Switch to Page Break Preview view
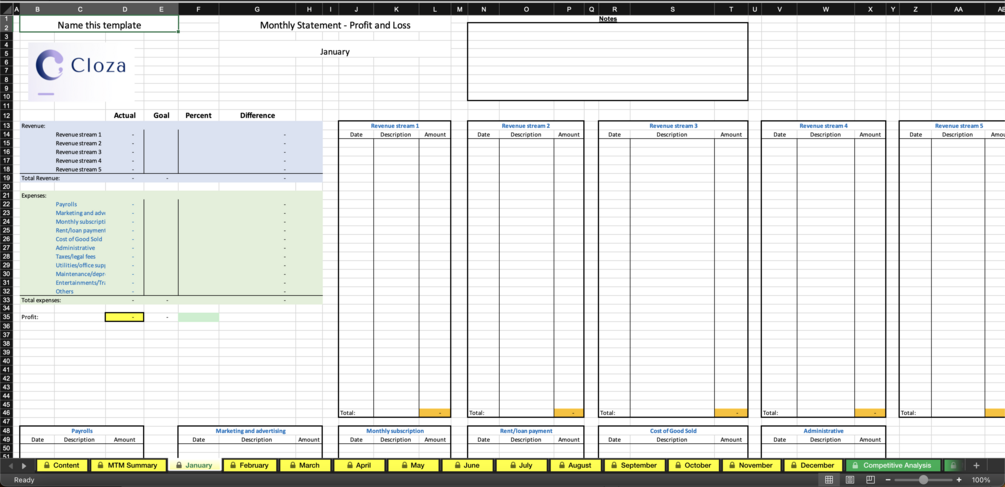The height and width of the screenshot is (487, 1005). [x=870, y=479]
